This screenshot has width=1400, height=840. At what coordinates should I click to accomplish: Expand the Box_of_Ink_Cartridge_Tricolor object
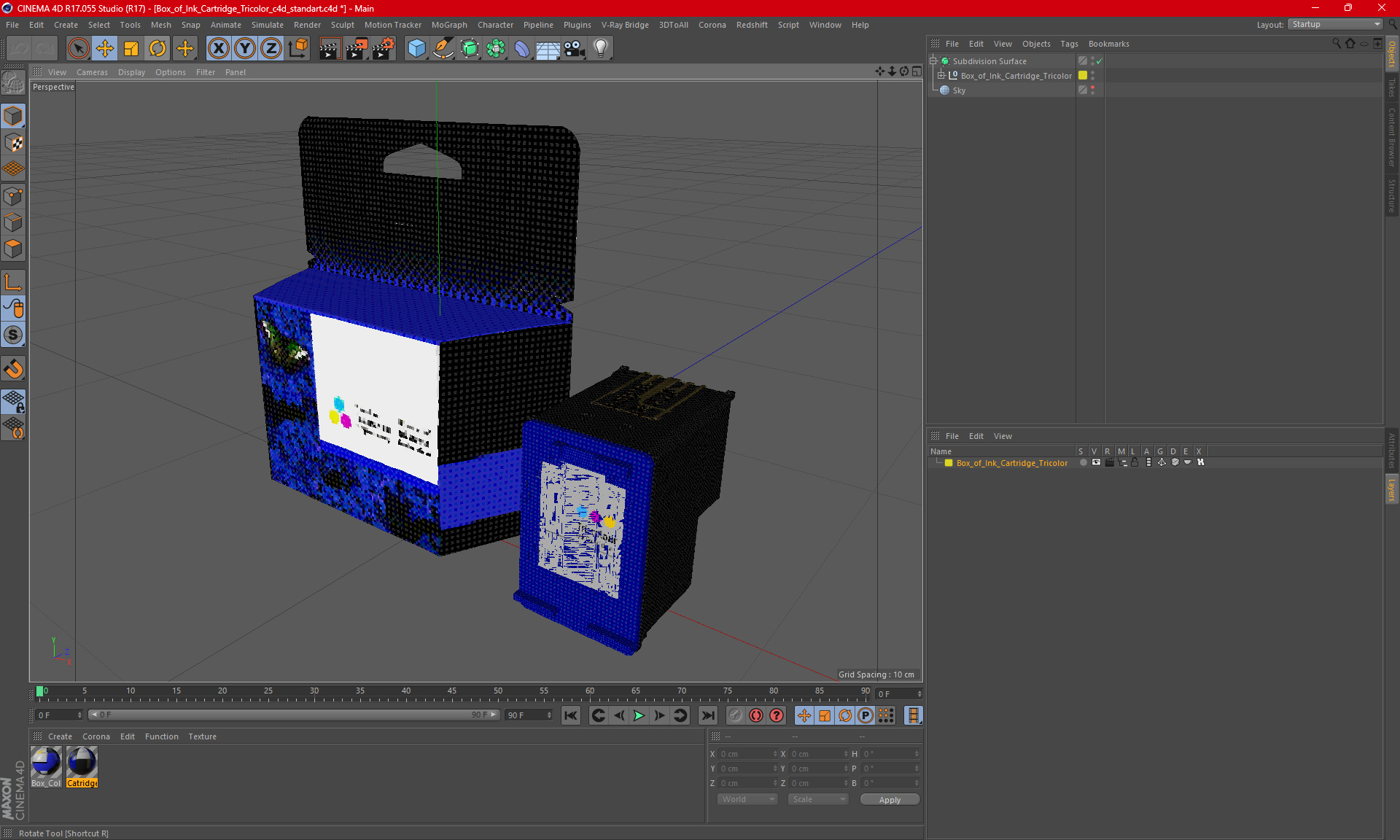[x=941, y=75]
